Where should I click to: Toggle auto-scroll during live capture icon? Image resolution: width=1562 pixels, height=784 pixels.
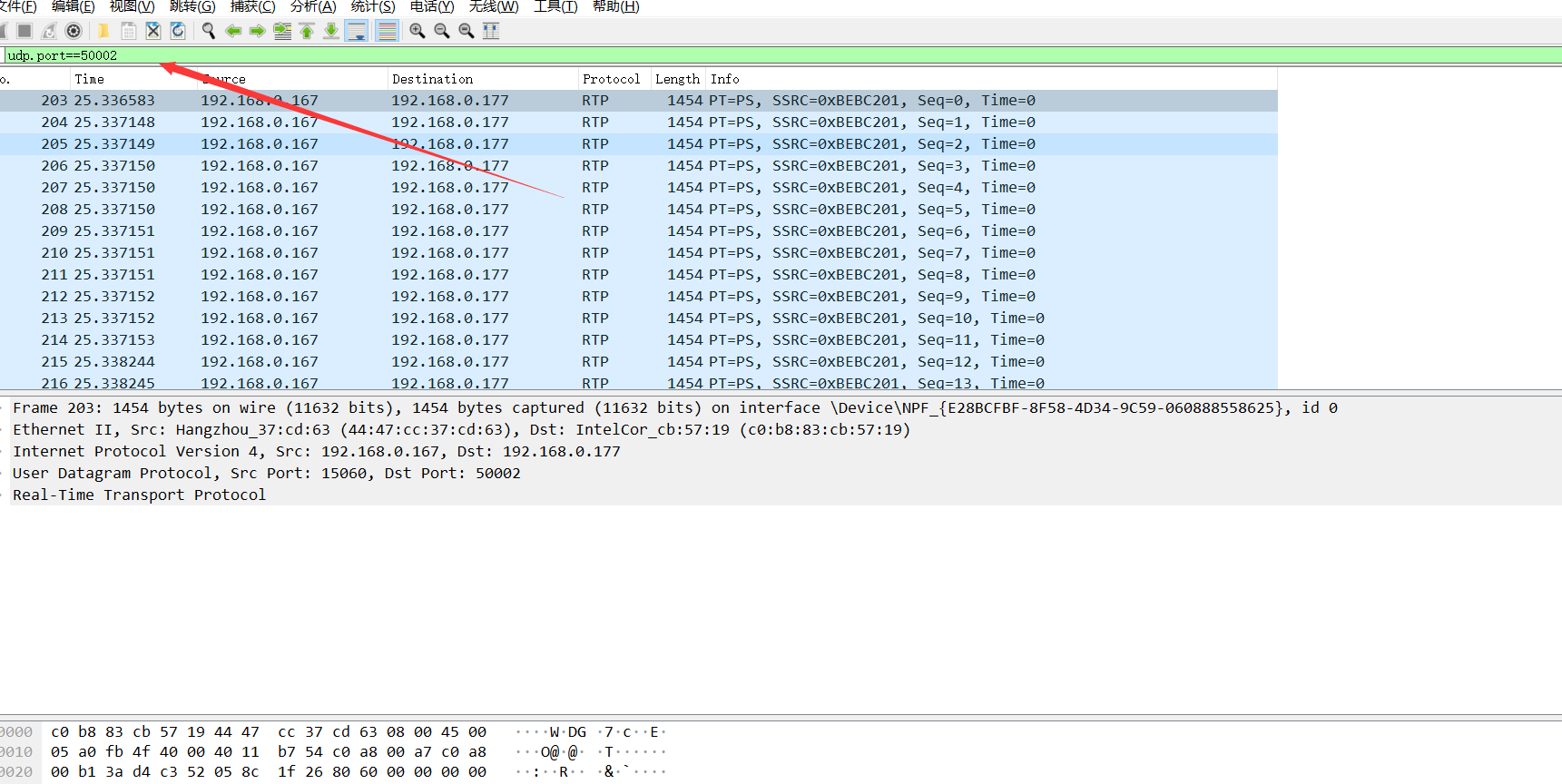(x=357, y=31)
